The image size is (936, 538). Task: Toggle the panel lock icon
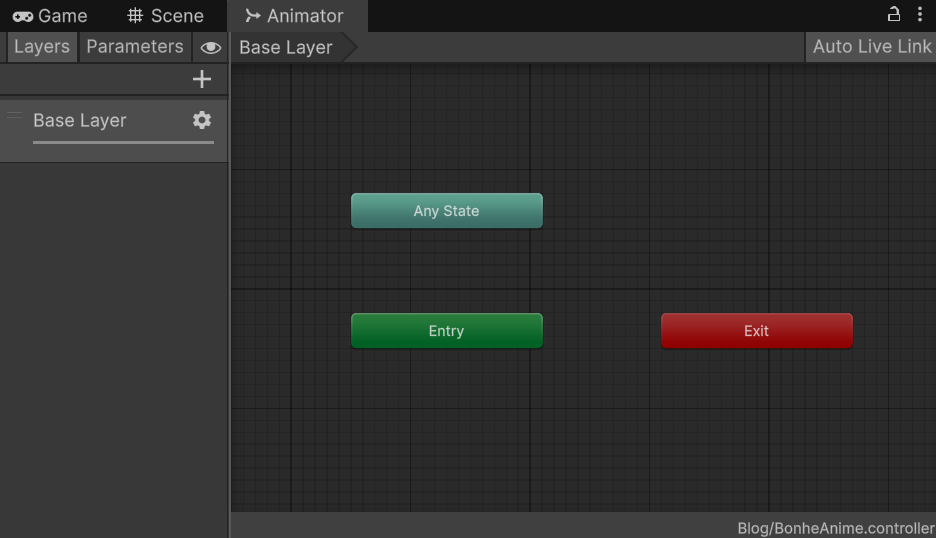click(x=894, y=15)
